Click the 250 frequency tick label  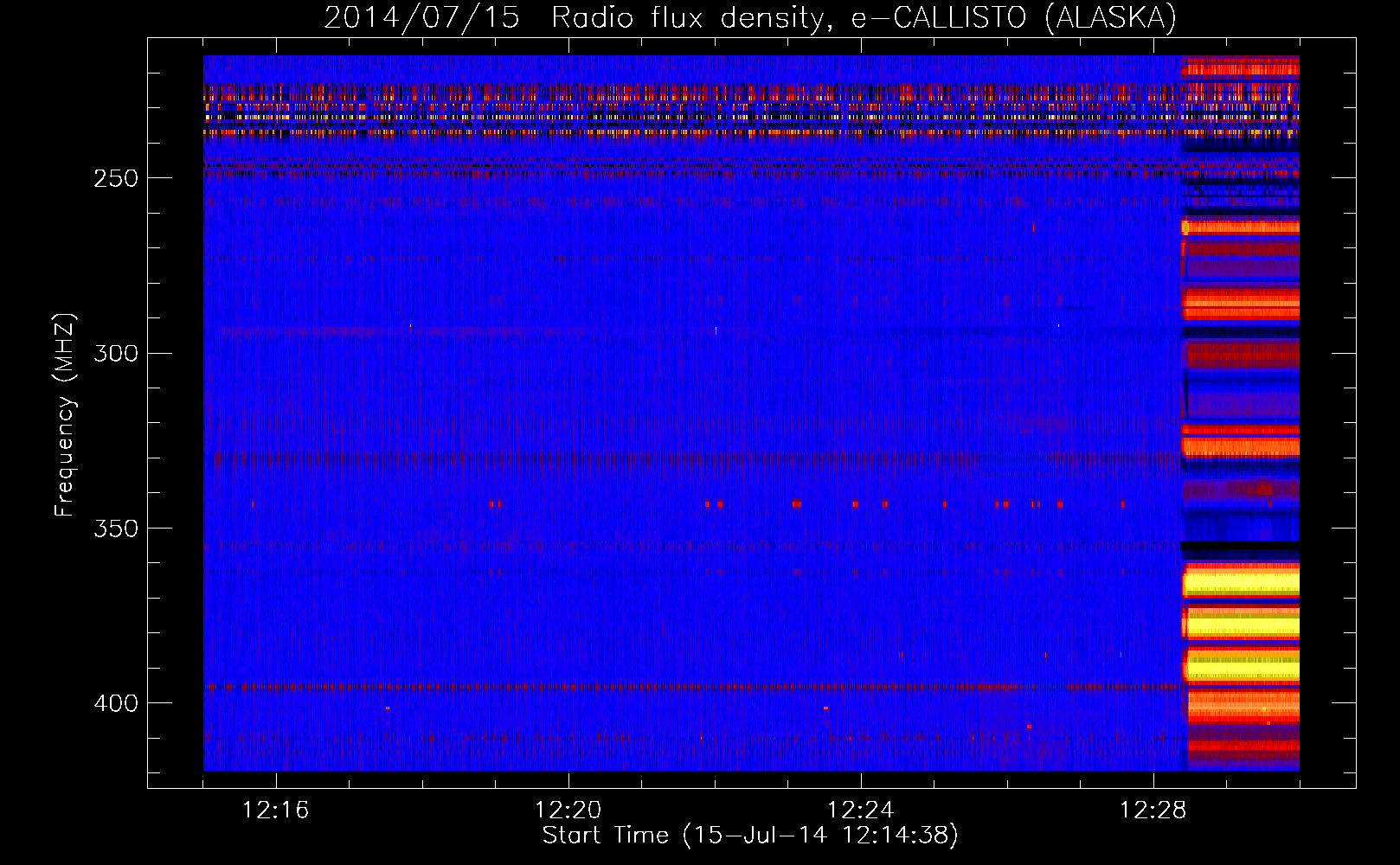pos(115,178)
